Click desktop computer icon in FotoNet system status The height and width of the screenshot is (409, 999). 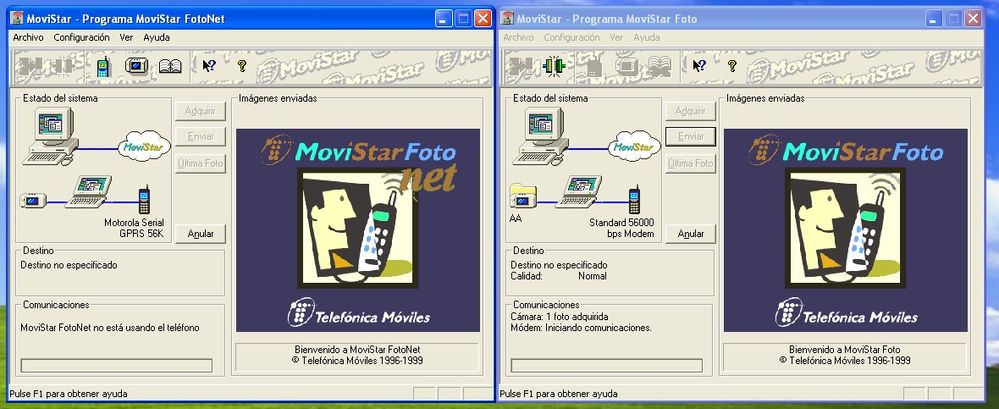tap(51, 136)
